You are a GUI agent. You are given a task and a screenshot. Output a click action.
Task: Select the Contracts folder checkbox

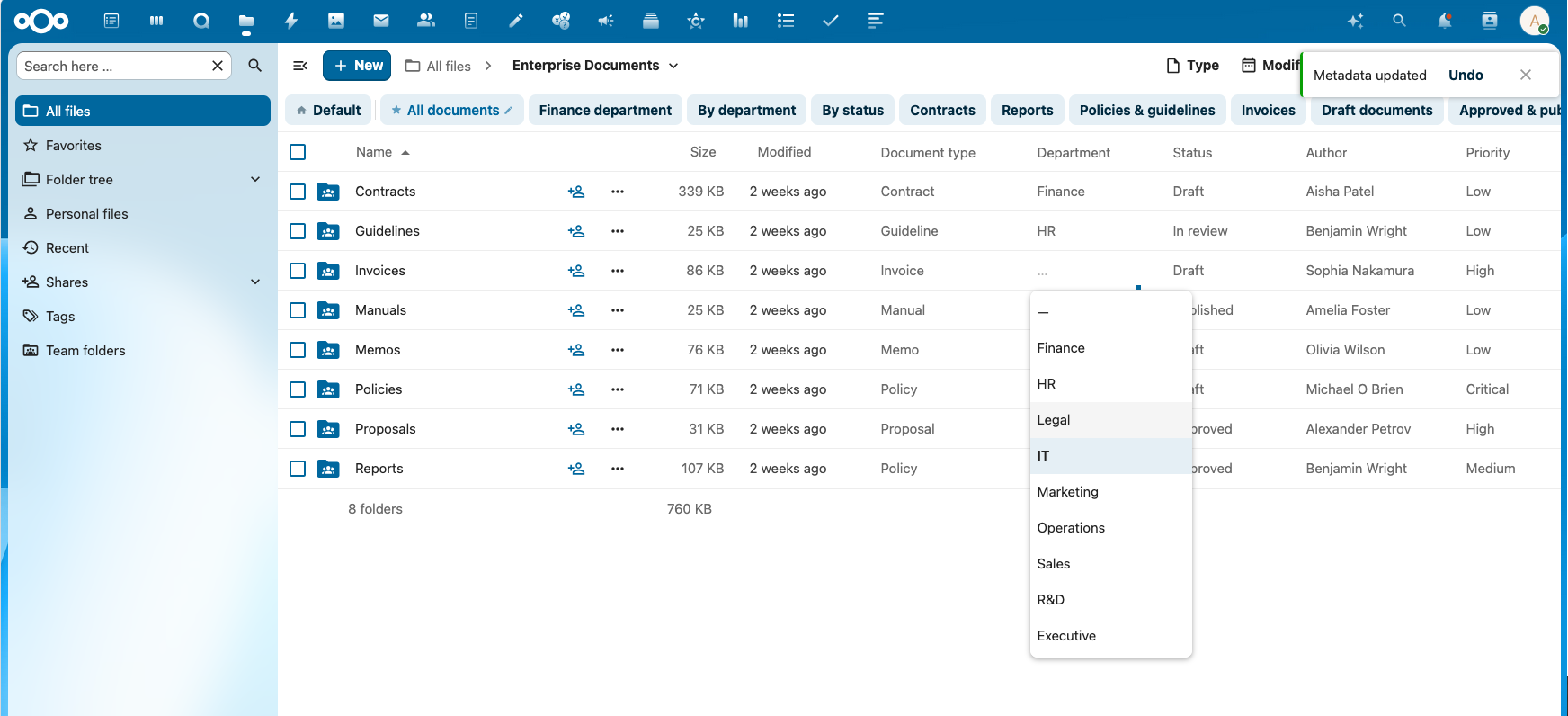(x=298, y=192)
